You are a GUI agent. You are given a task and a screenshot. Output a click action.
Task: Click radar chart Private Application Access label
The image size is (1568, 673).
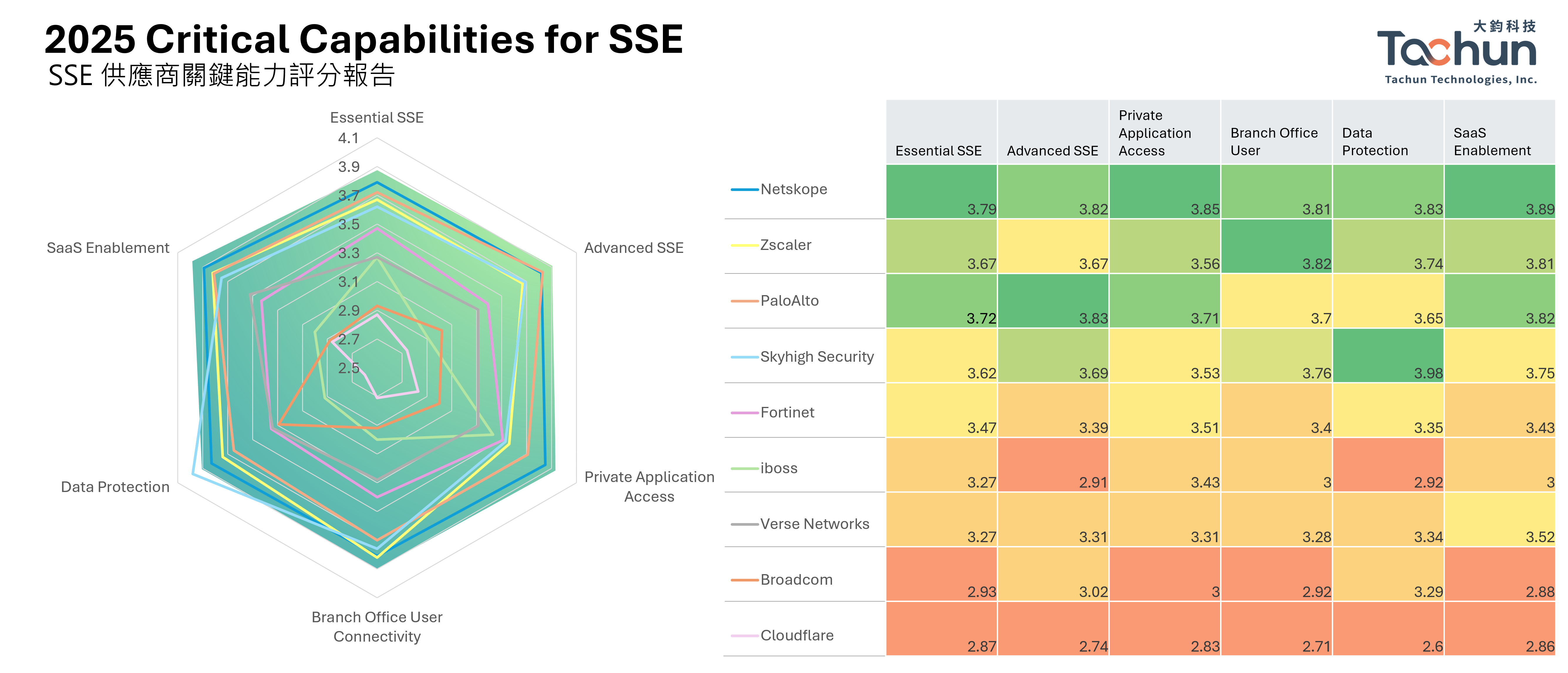click(649, 487)
